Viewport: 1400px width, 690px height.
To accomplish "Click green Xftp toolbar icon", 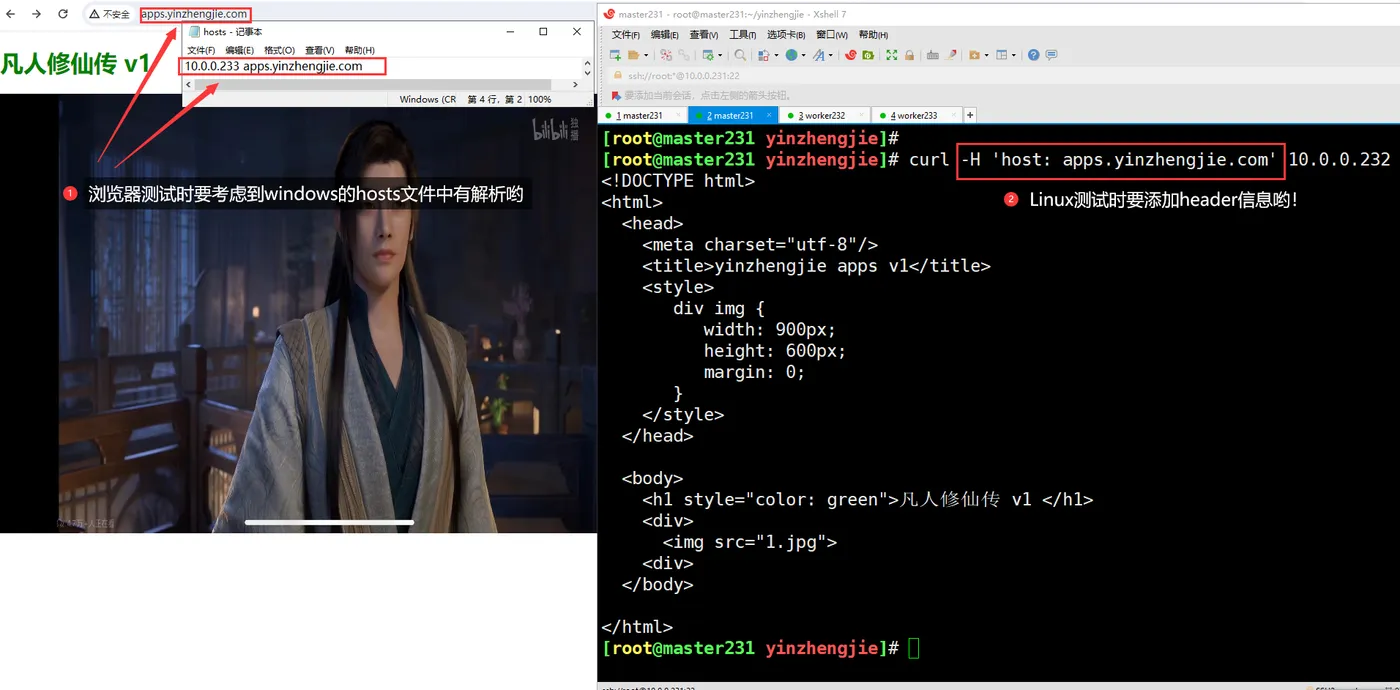I will tap(868, 55).
